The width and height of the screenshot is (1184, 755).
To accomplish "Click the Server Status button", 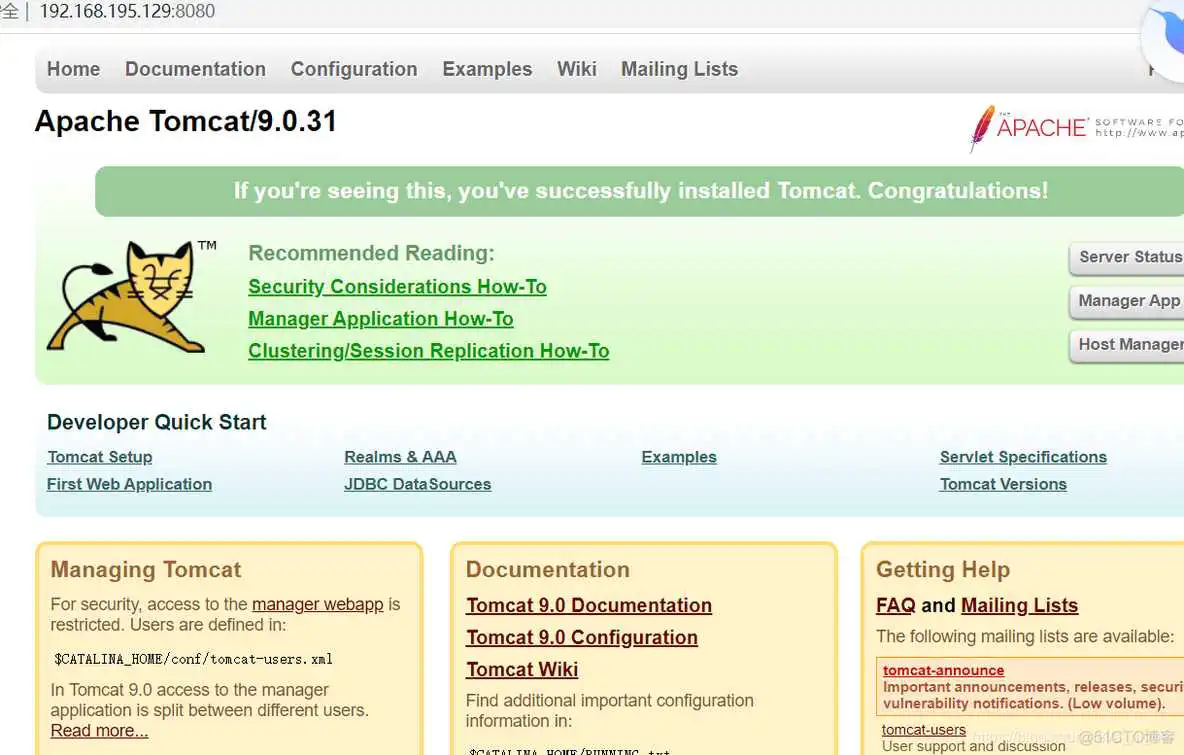I will 1127,257.
